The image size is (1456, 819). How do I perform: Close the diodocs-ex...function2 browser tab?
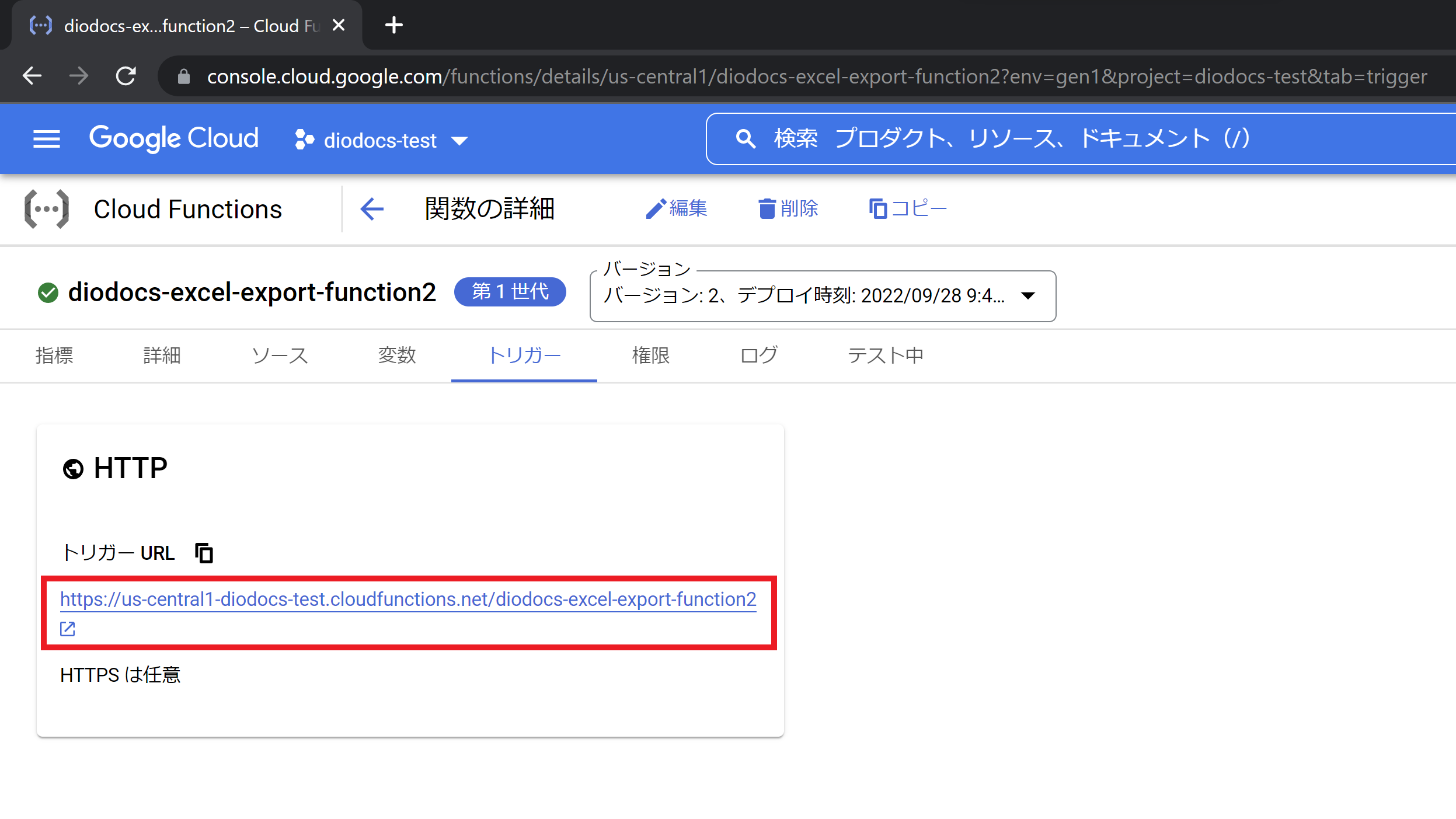(x=339, y=25)
